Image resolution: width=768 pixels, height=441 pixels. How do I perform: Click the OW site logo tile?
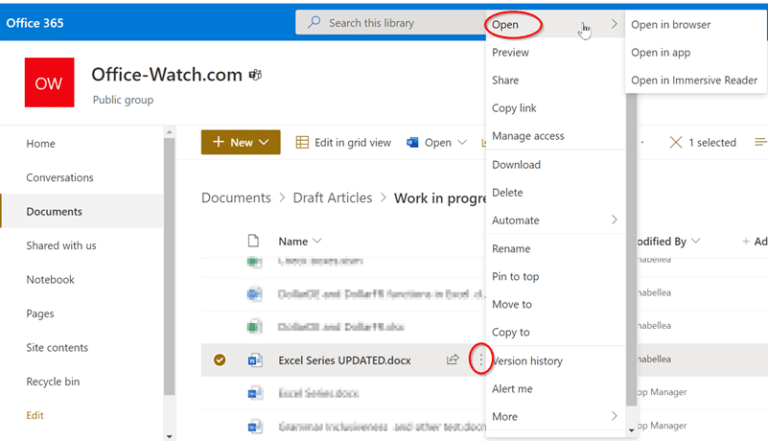pyautogui.click(x=49, y=82)
